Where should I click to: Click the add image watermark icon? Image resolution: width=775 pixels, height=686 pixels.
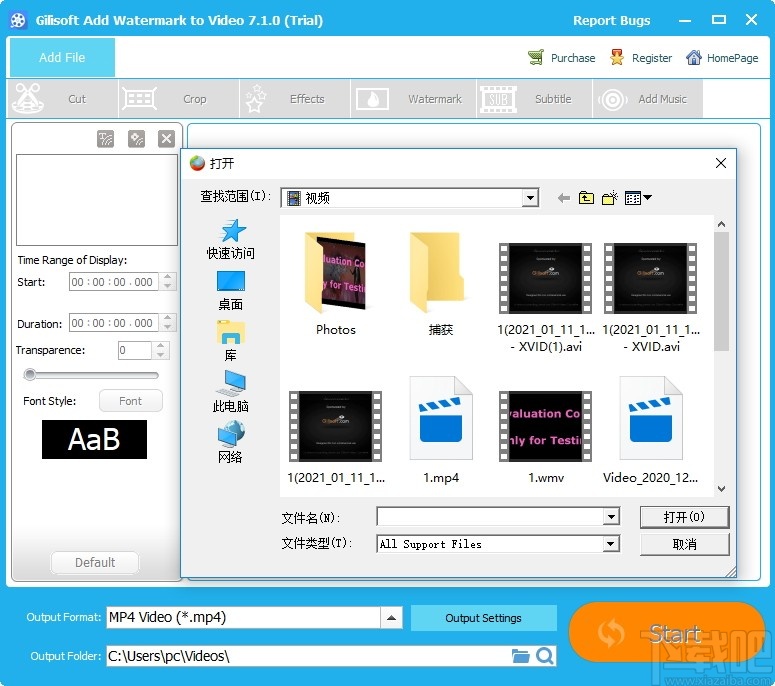[136, 139]
